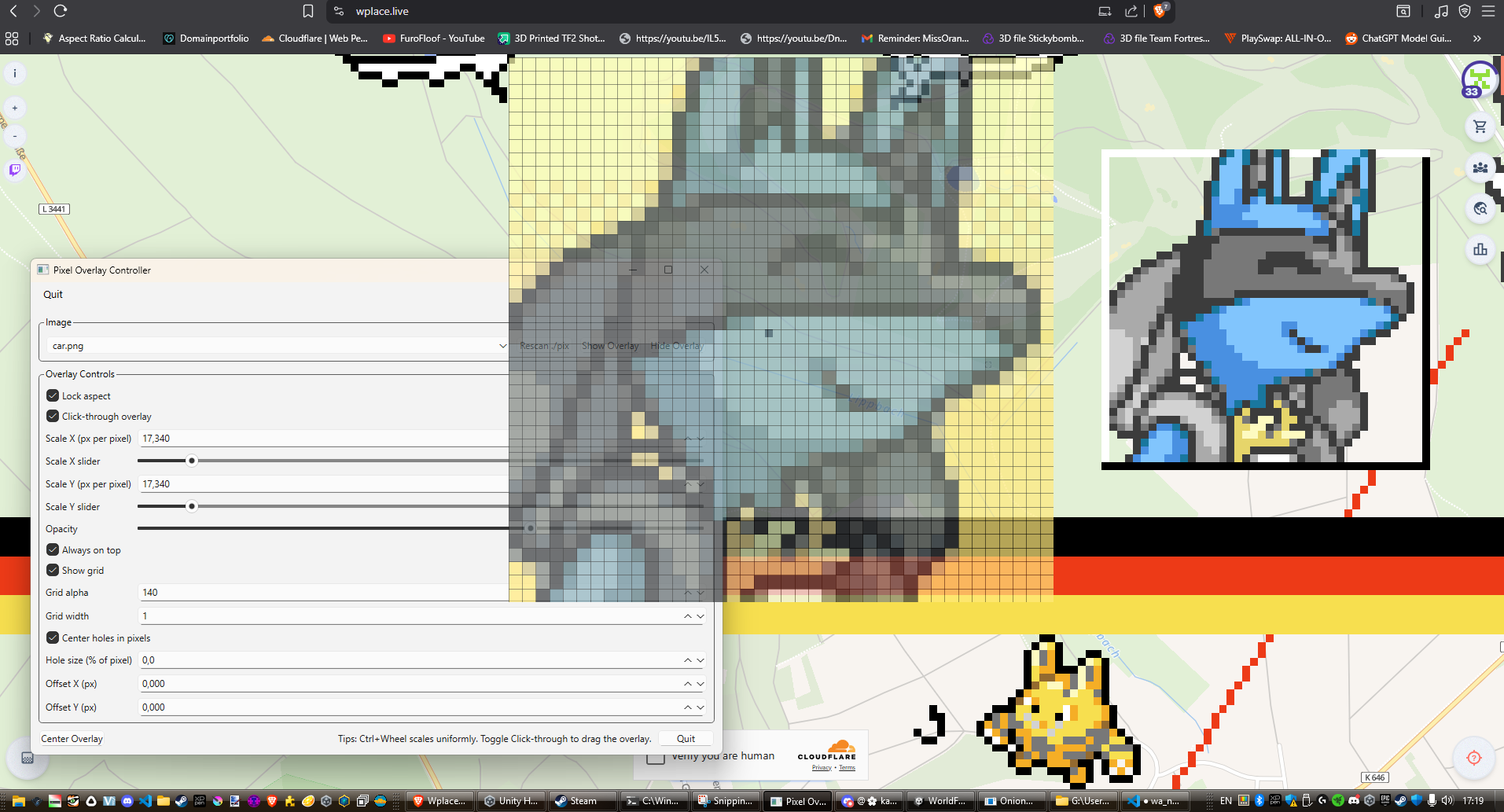Click the Scale X slider handle
The image size is (1504, 812).
pyautogui.click(x=191, y=461)
